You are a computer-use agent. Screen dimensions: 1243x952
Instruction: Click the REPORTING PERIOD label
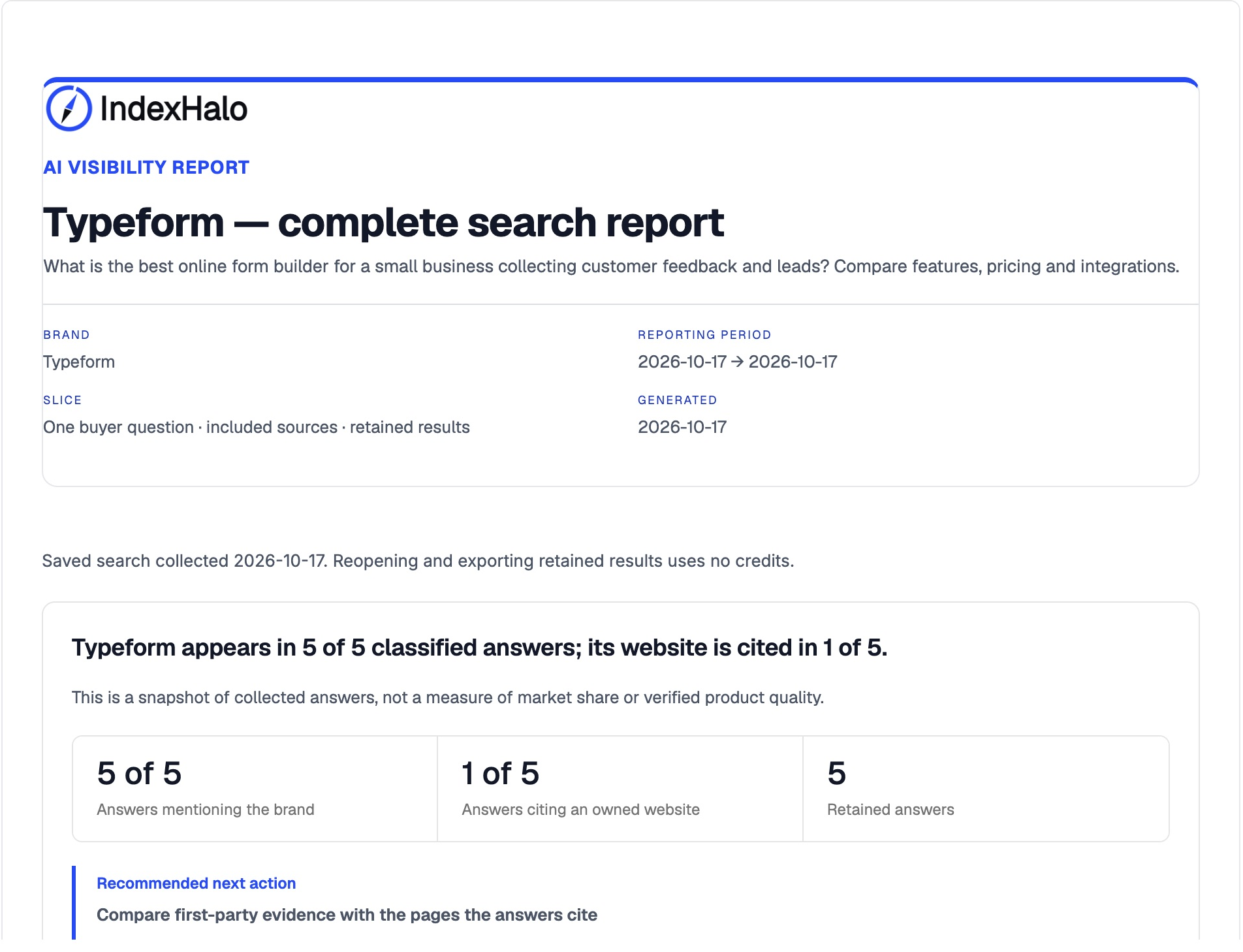coord(704,334)
